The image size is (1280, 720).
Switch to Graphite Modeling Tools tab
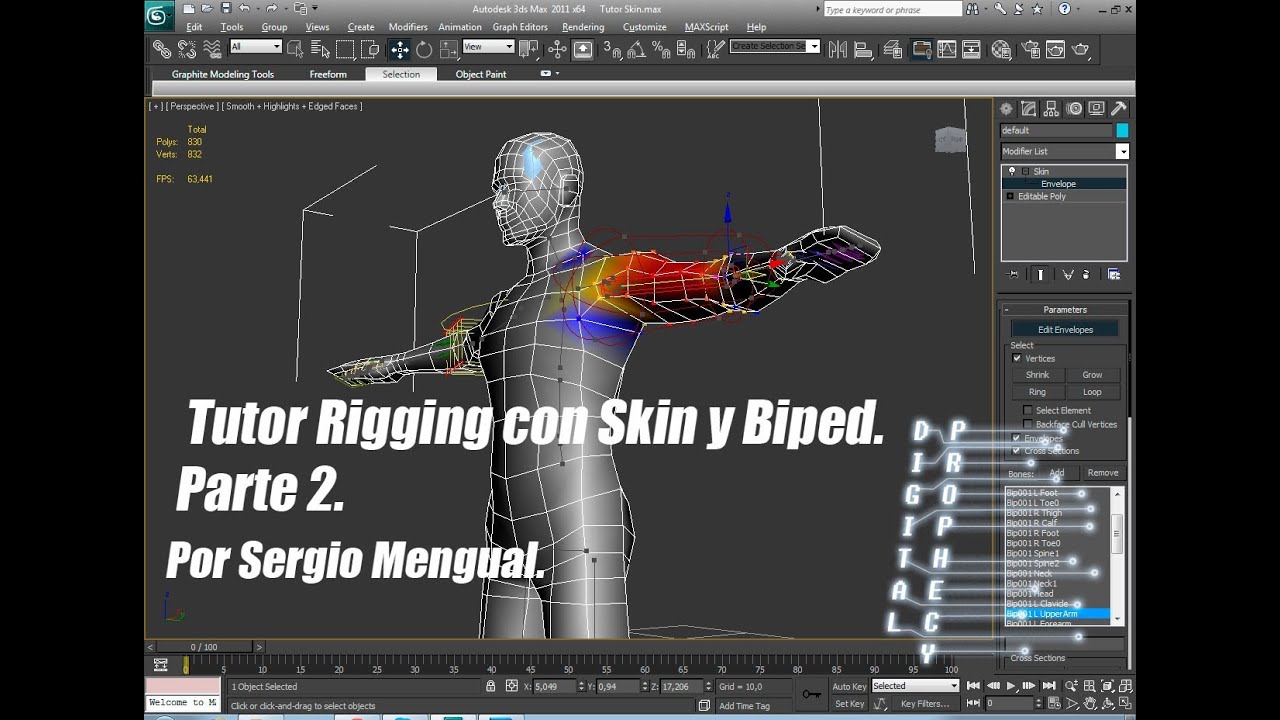click(x=223, y=74)
